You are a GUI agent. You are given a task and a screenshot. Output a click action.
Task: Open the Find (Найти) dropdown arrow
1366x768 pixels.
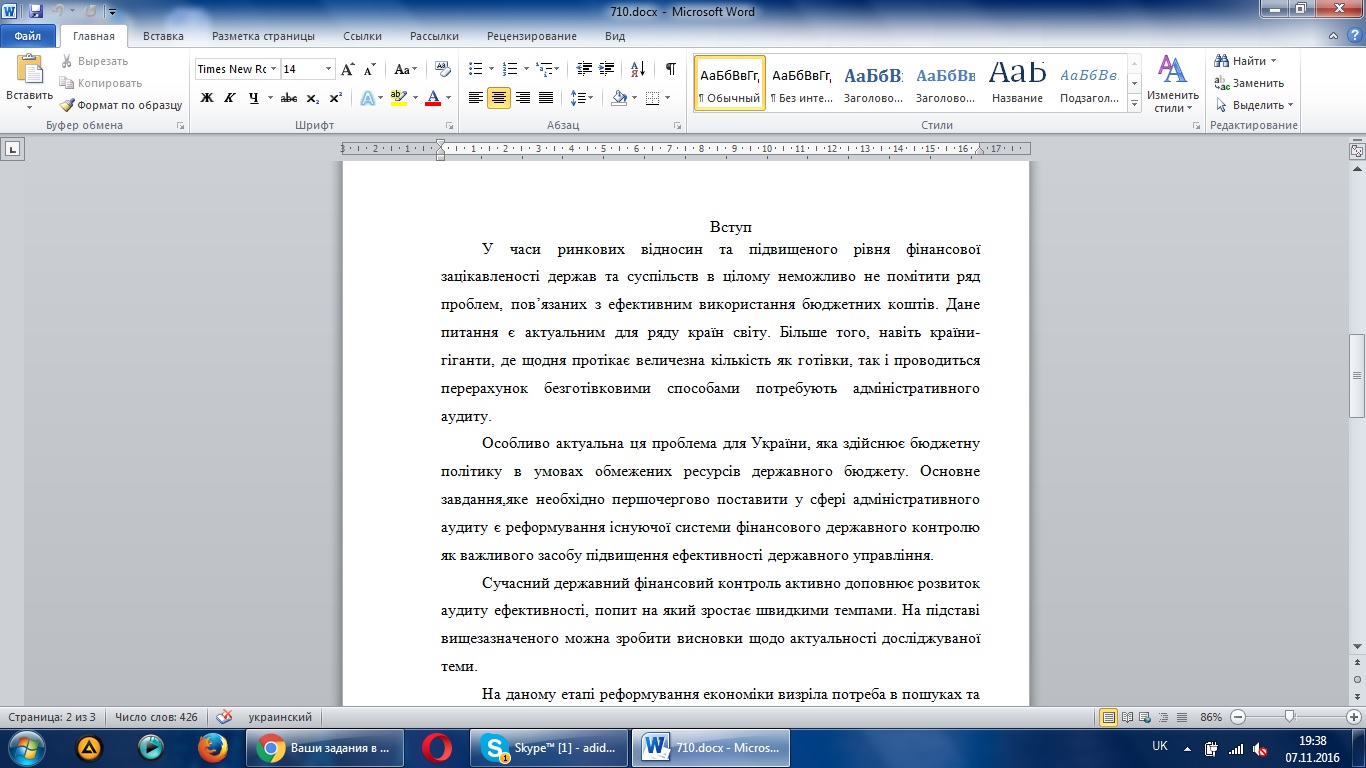[1273, 61]
